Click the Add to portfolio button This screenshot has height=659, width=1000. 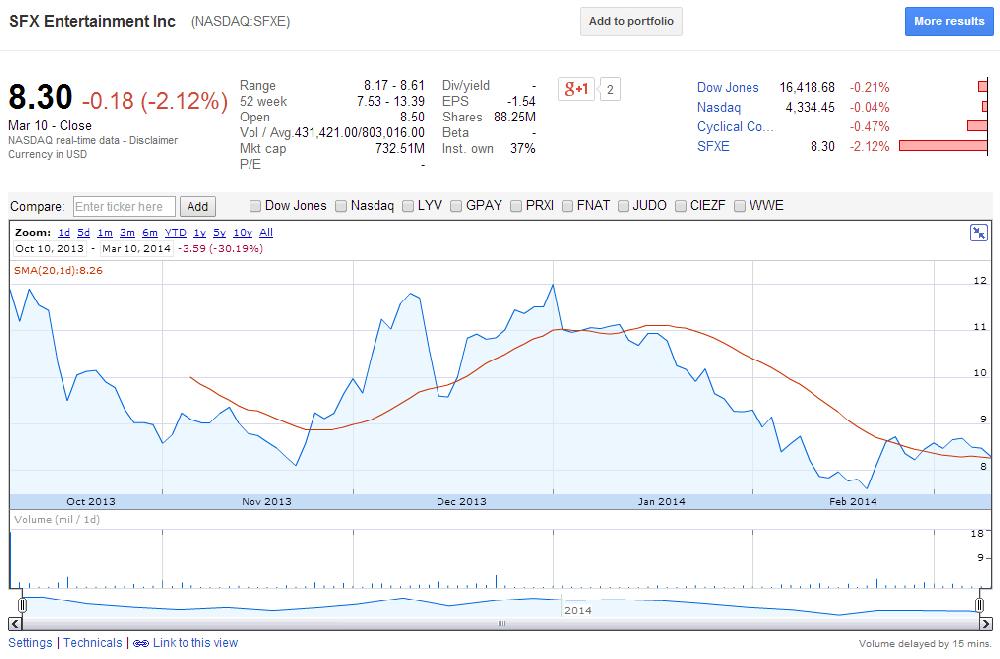(631, 21)
